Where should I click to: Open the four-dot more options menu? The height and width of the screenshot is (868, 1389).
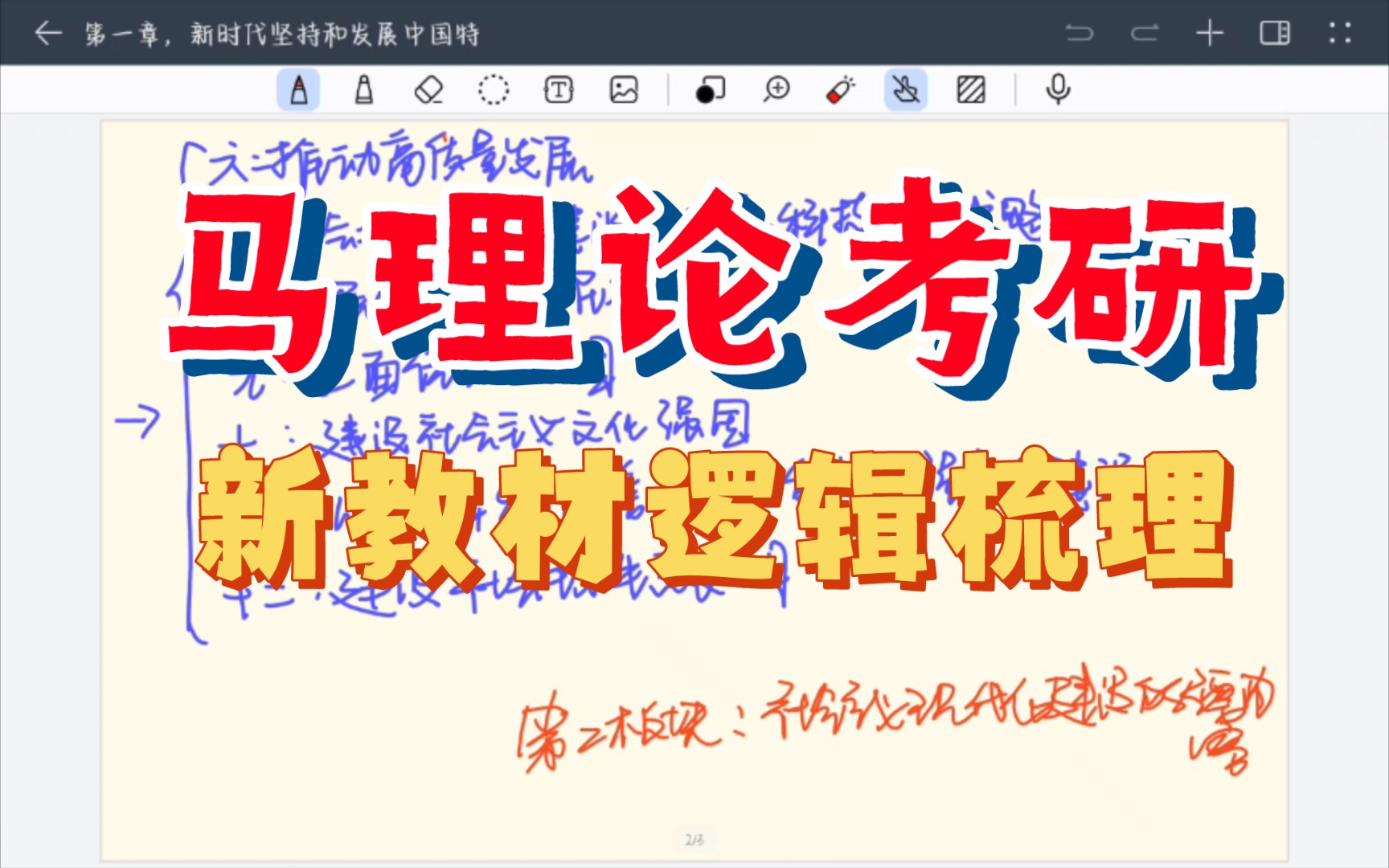[x=1340, y=33]
